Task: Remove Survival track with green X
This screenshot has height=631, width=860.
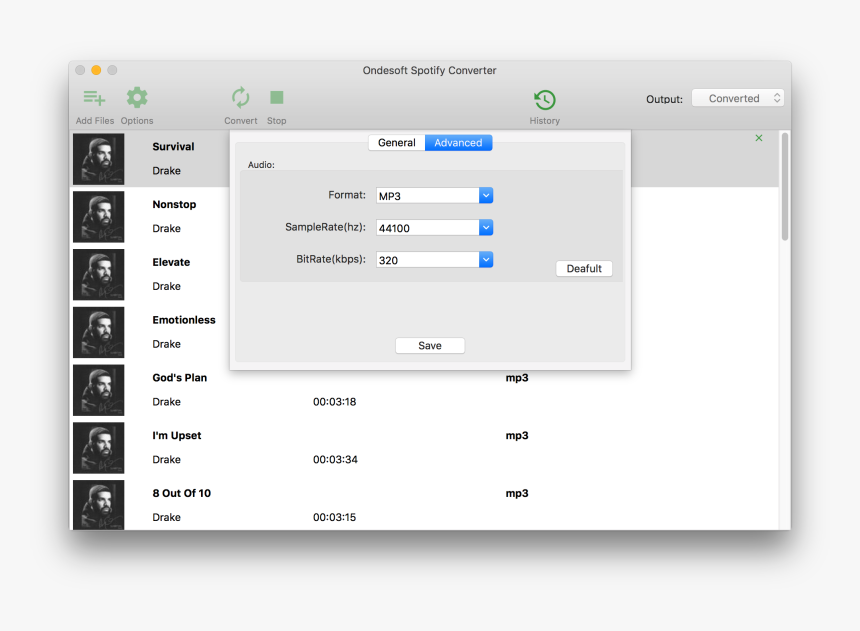Action: pos(759,138)
